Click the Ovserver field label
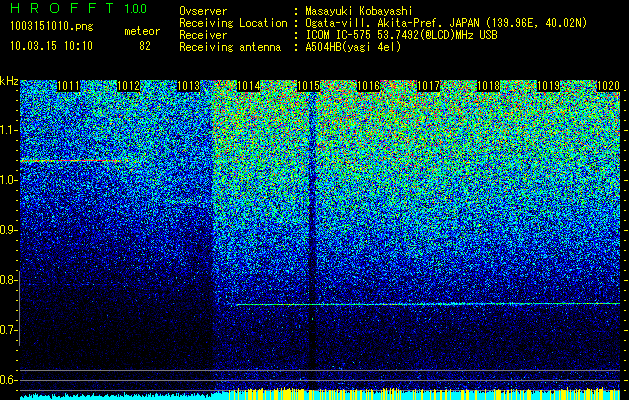 pyautogui.click(x=203, y=11)
